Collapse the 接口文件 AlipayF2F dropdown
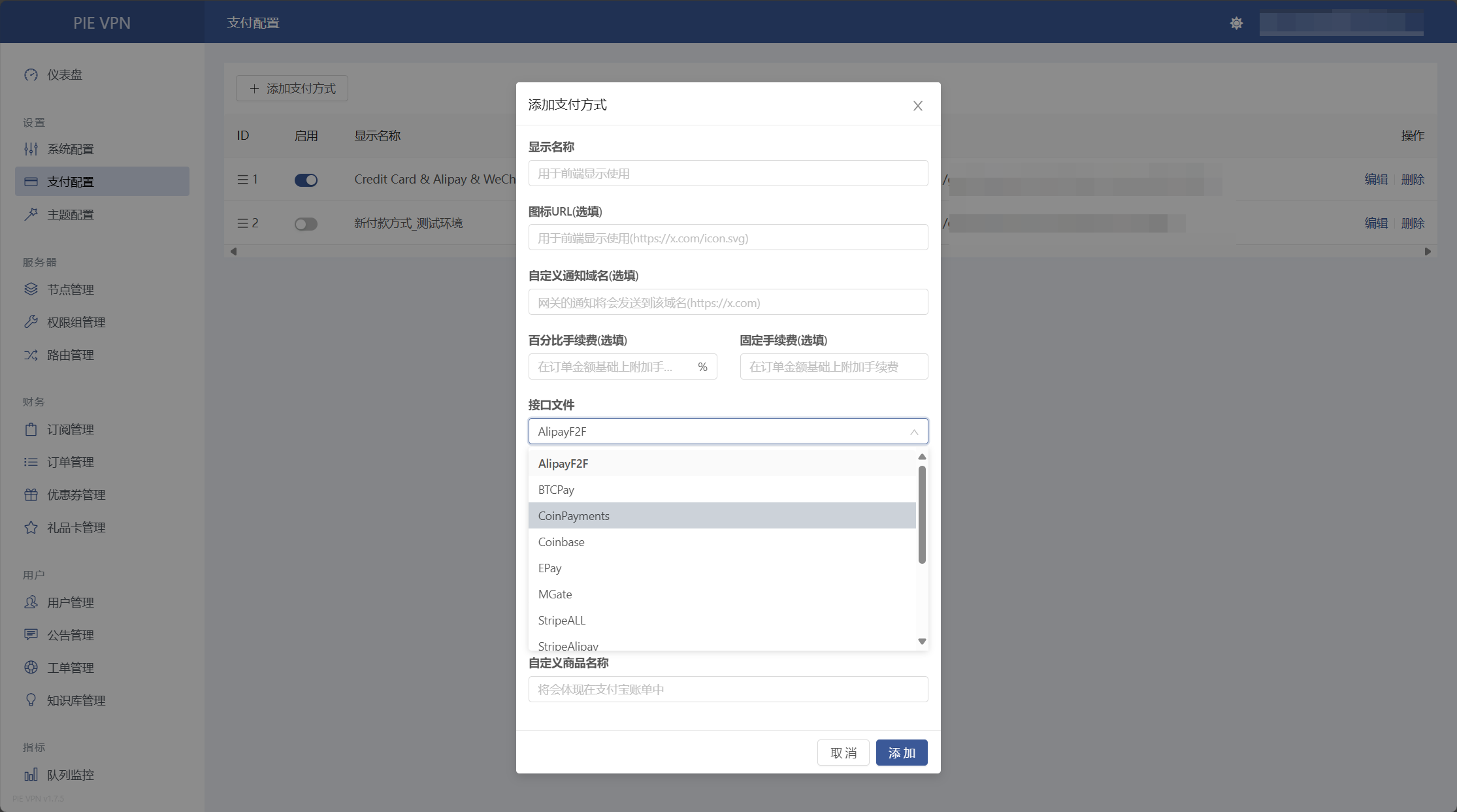Image resolution: width=1457 pixels, height=812 pixels. 913,432
